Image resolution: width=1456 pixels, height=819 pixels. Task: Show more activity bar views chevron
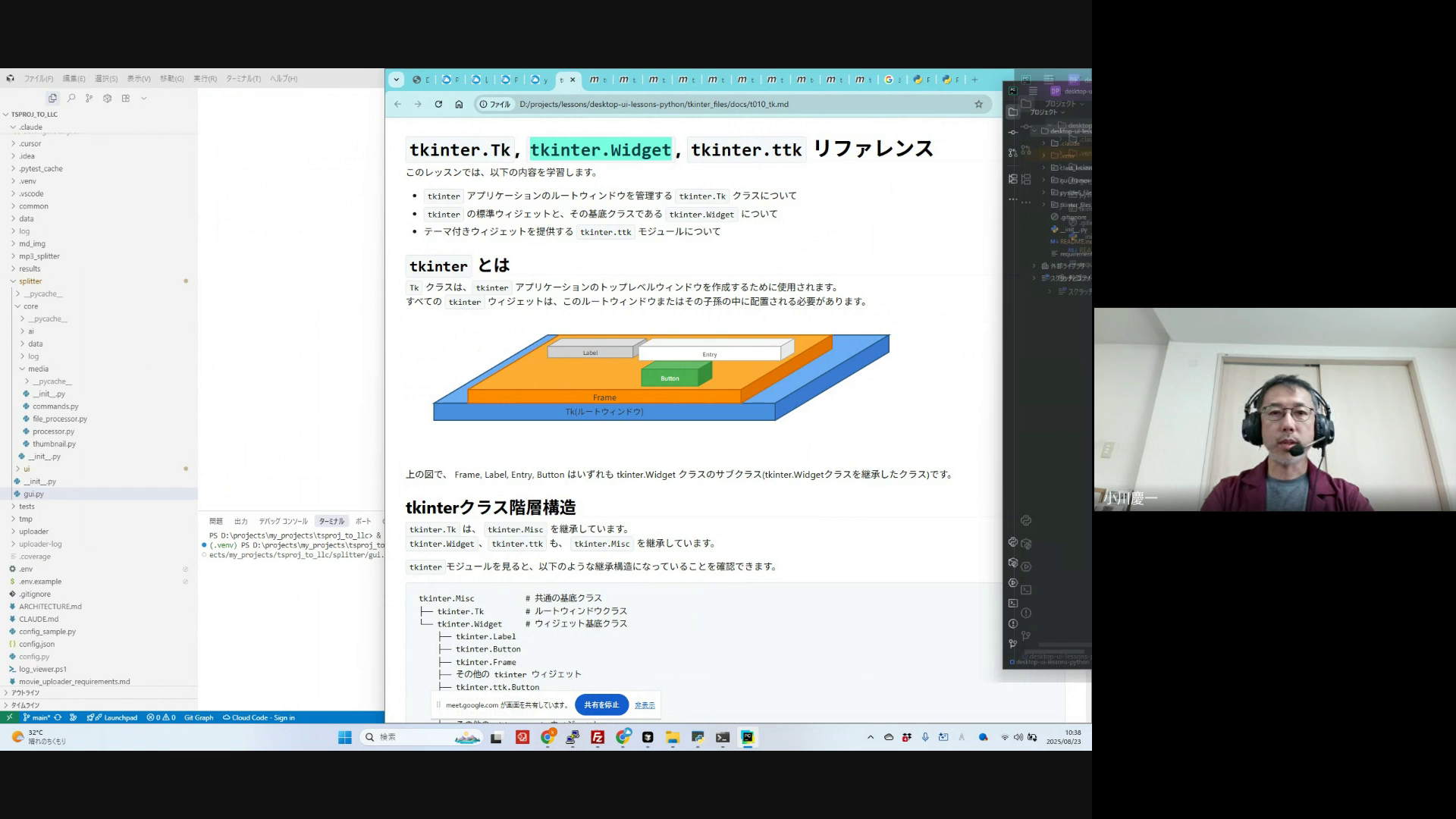click(x=144, y=98)
